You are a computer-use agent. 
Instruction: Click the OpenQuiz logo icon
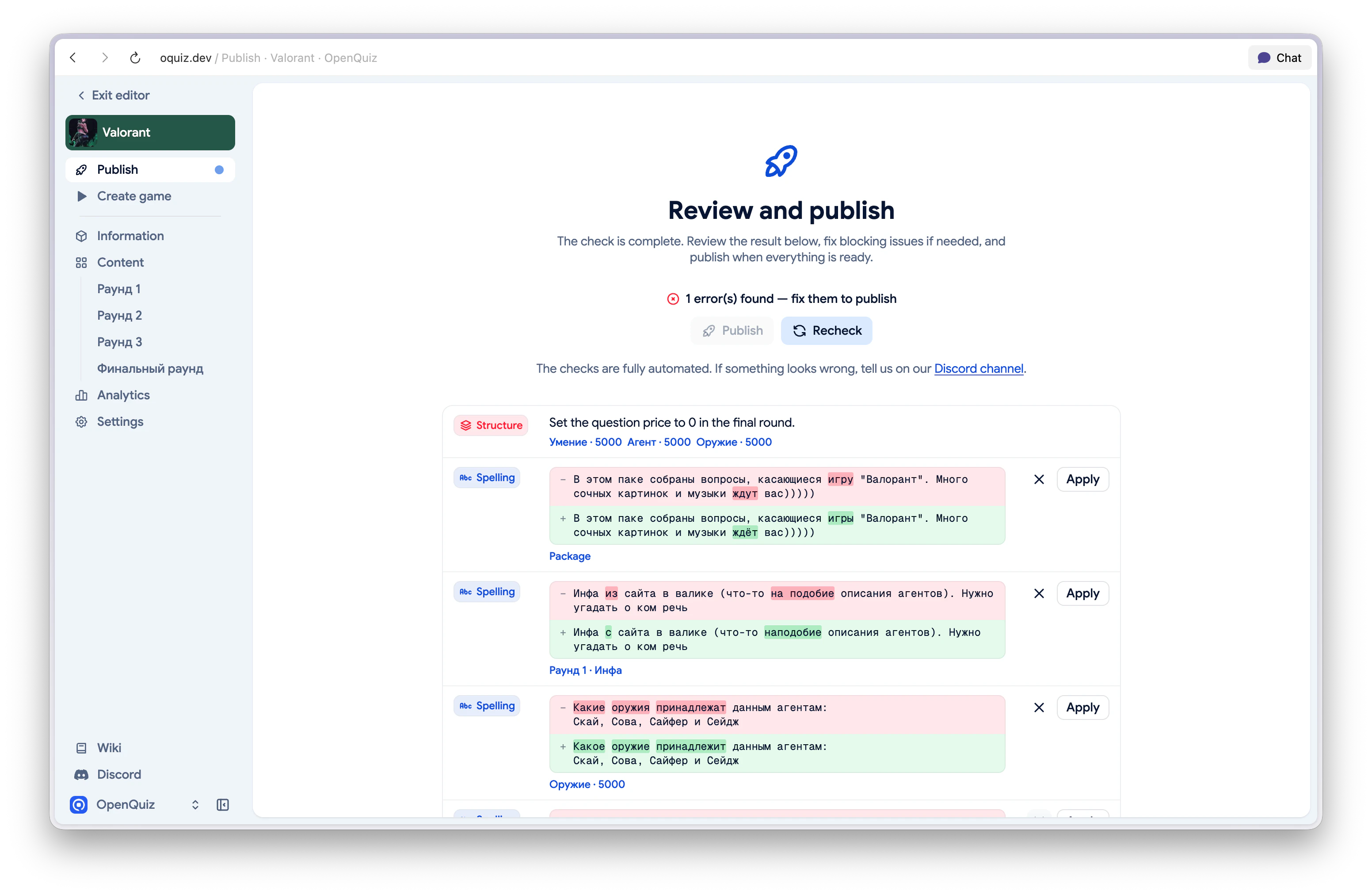(79, 804)
